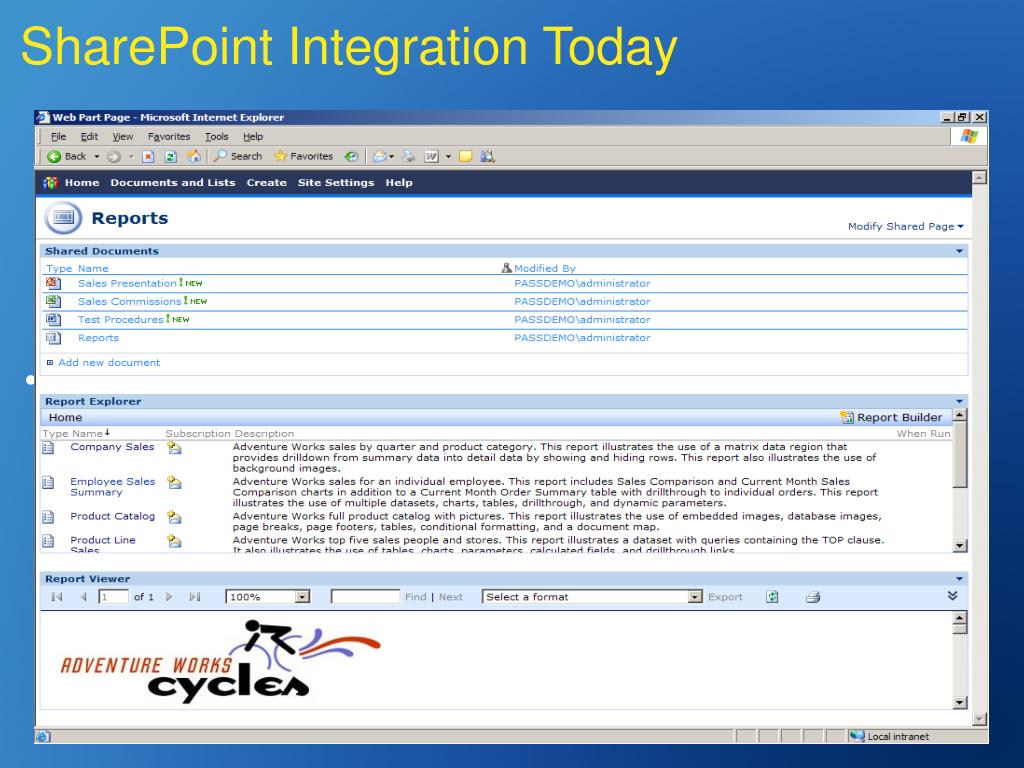Click subscription icon for Product Catalog
This screenshot has height=768, width=1024.
[174, 517]
